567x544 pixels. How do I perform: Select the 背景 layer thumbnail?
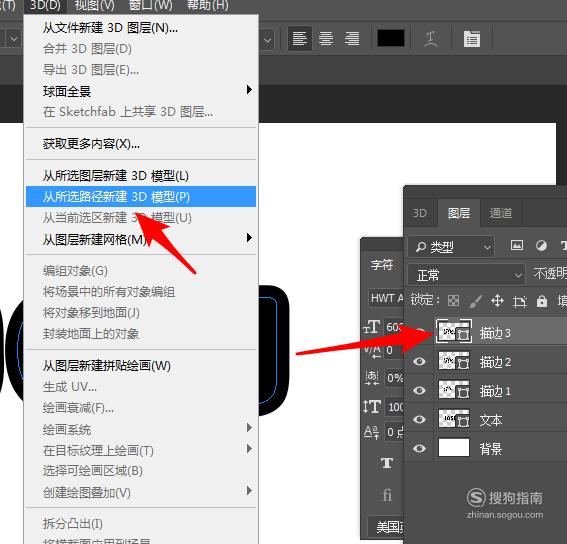[454, 448]
